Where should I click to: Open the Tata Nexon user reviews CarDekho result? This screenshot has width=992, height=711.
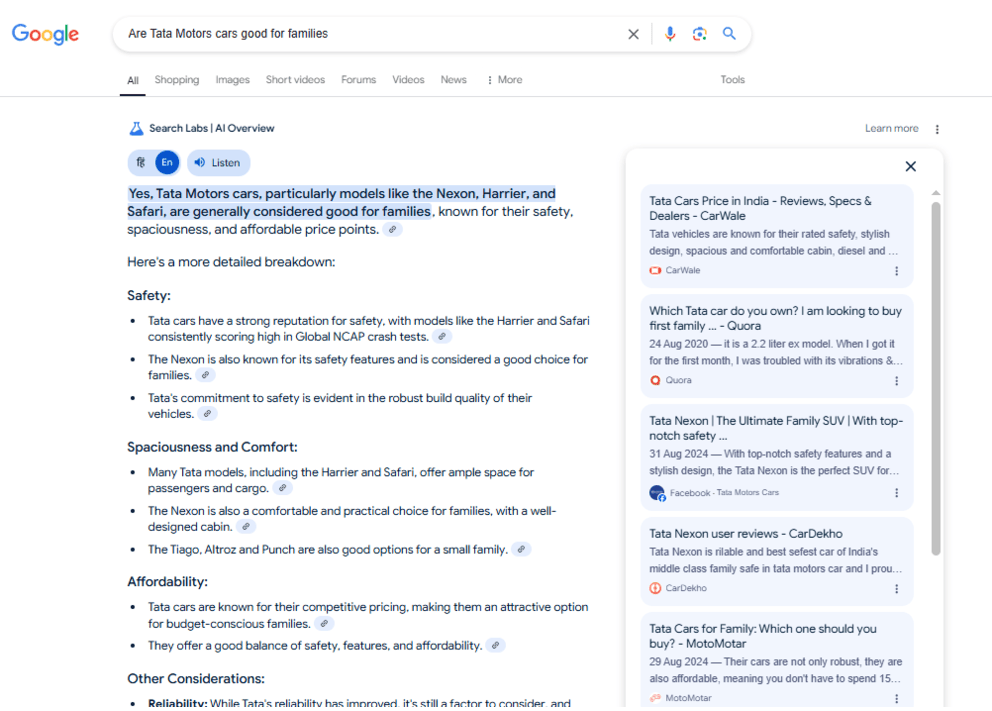coord(745,534)
